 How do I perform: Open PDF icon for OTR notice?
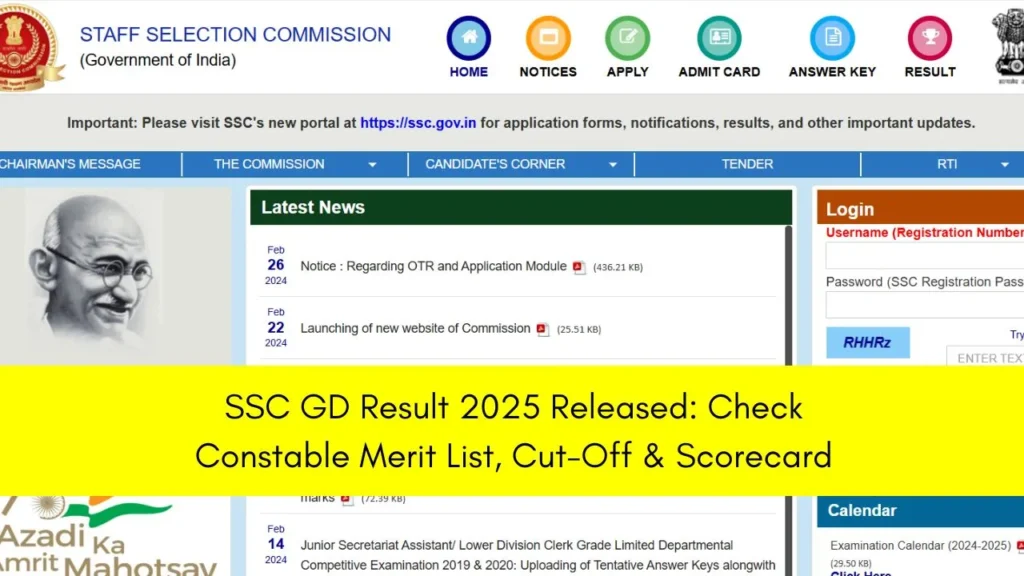(579, 267)
